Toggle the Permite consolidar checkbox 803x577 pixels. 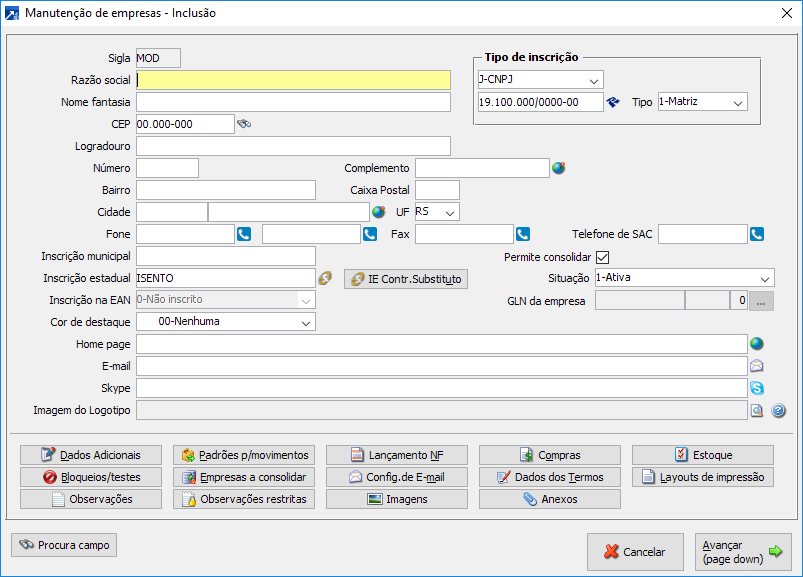(602, 257)
